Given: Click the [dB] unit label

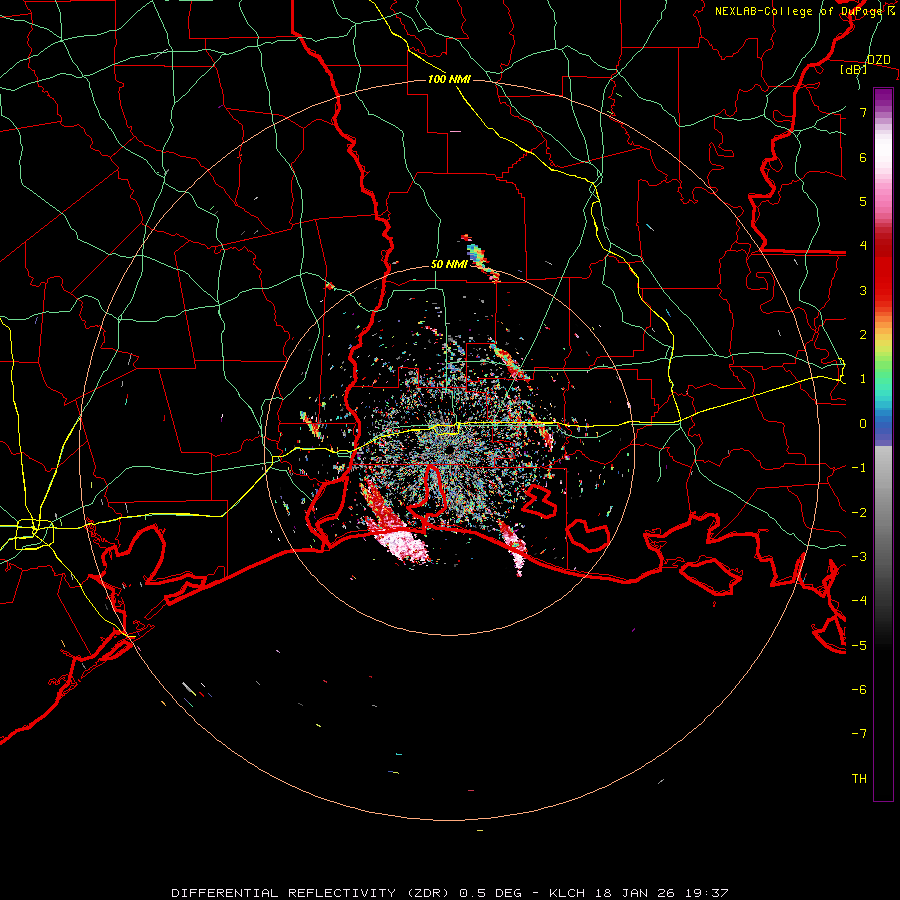Looking at the screenshot, I should tap(854, 69).
